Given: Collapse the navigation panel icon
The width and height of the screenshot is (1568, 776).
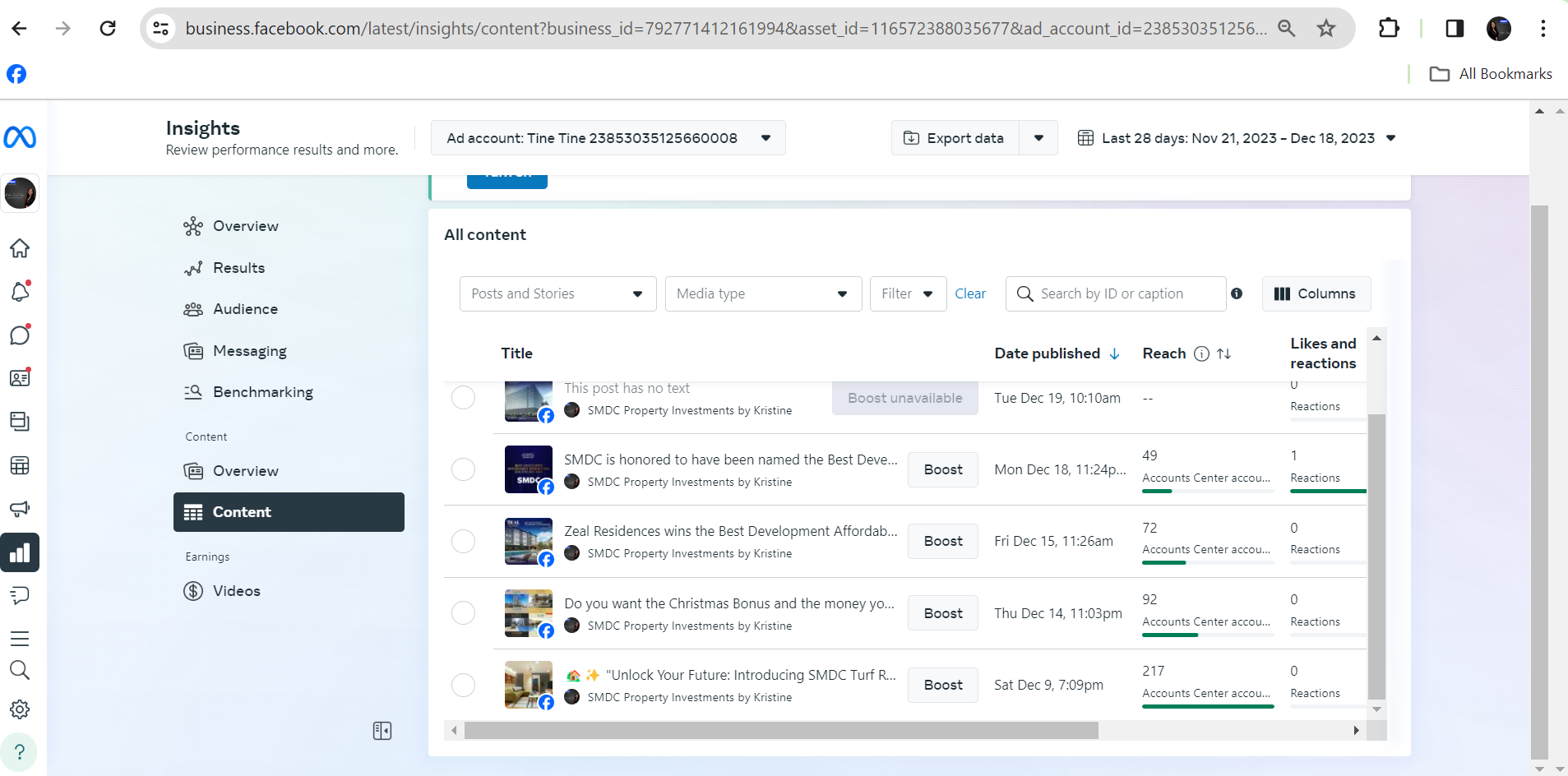Looking at the screenshot, I should tap(382, 731).
